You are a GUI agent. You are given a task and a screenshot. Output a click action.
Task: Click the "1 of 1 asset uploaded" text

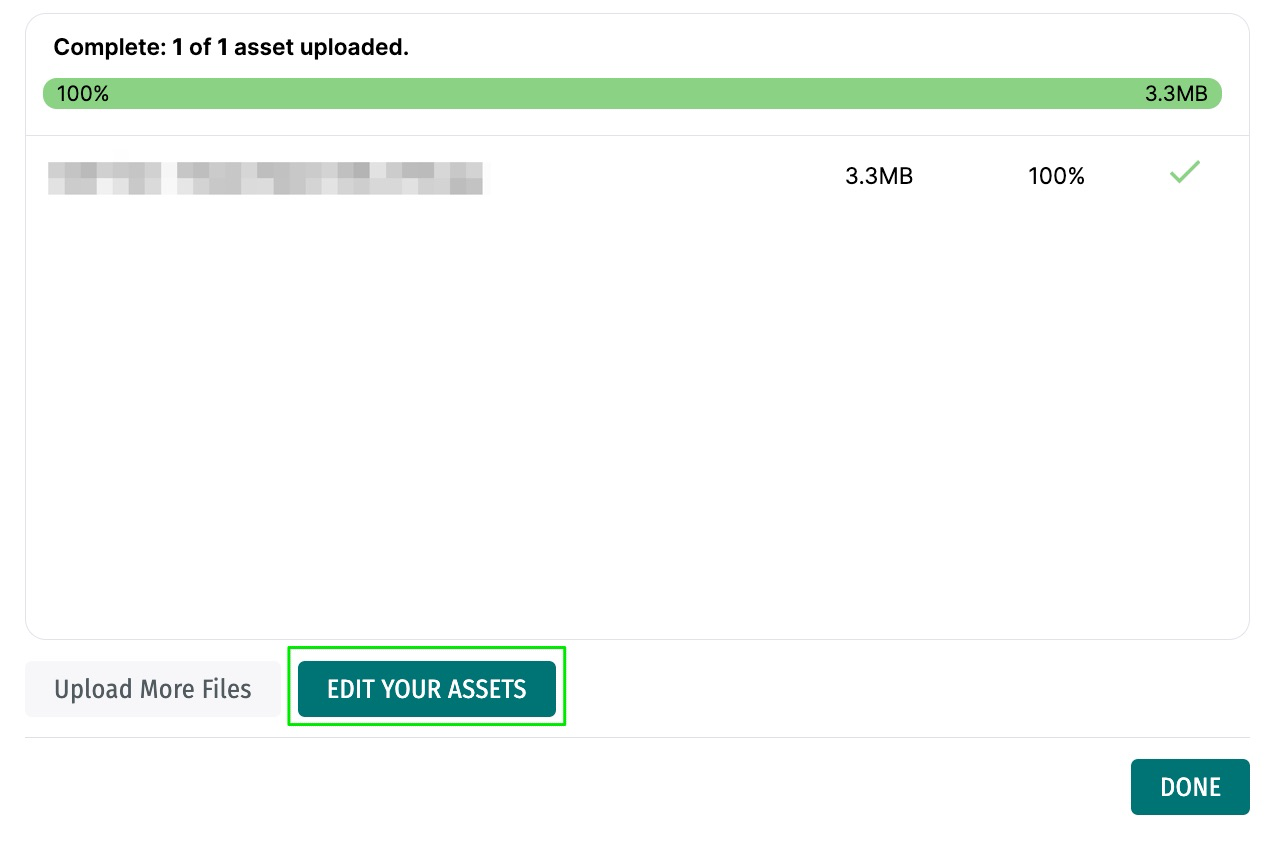290,47
